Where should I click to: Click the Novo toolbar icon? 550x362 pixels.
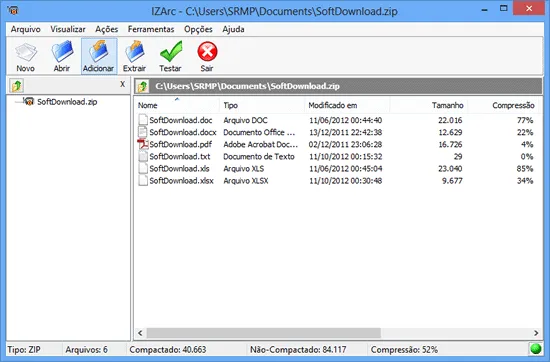point(26,56)
